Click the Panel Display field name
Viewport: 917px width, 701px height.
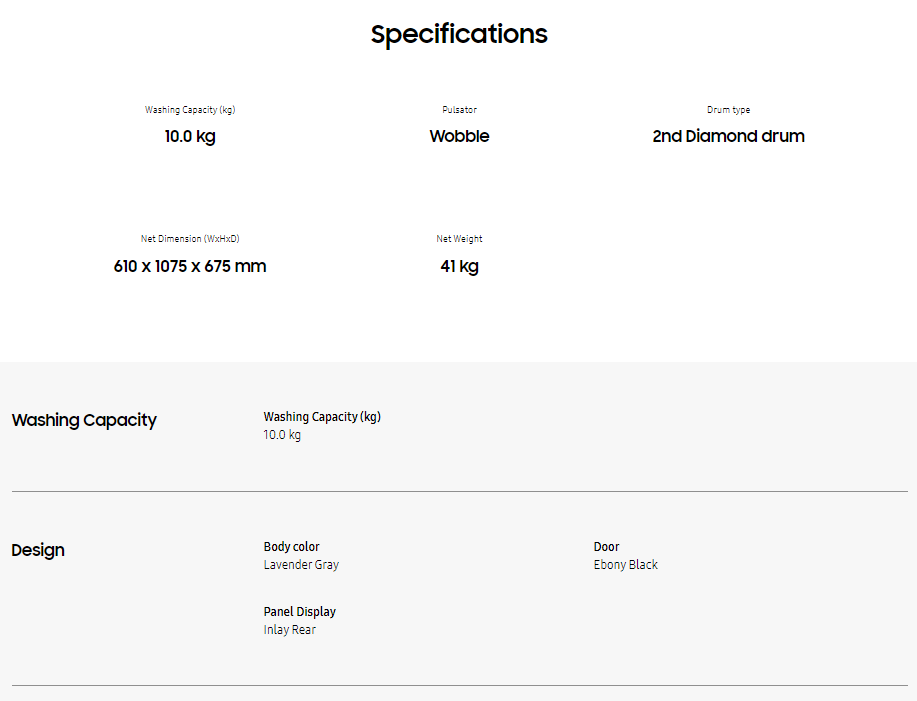[299, 612]
